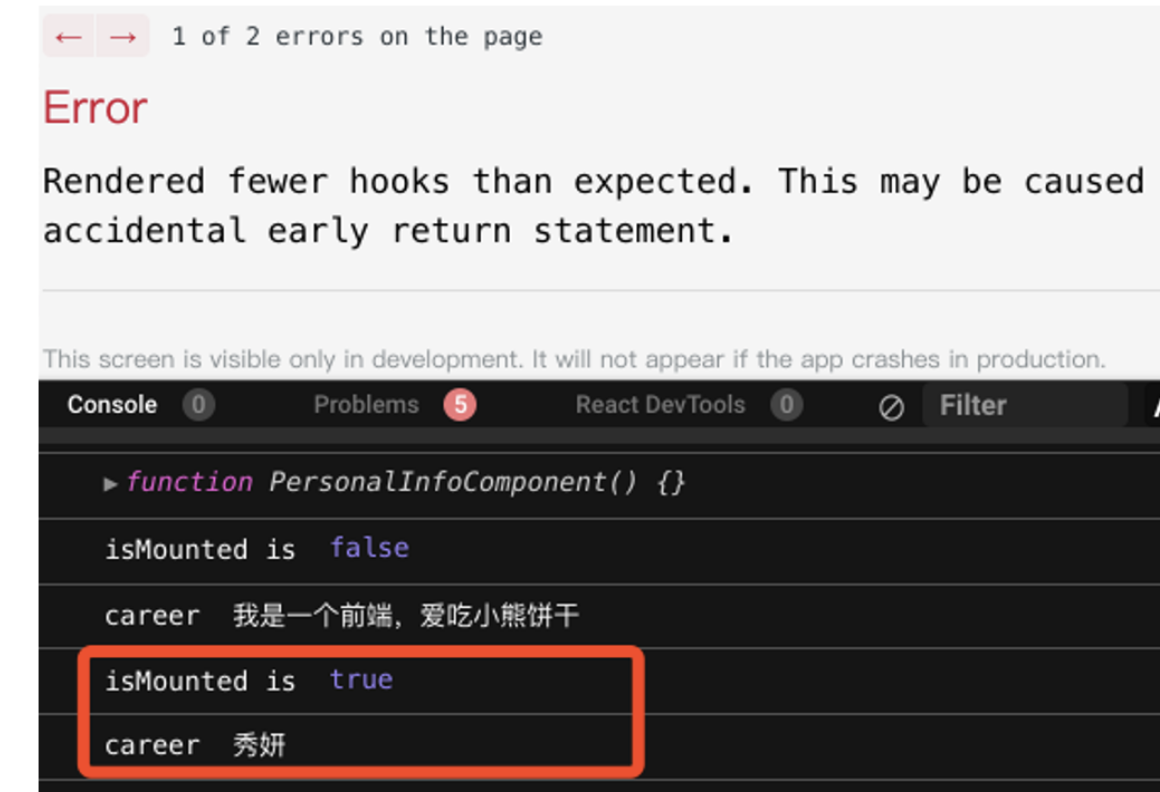Click the 'Rendered fewer hooks' error message
The width and height of the screenshot is (1160, 792).
click(594, 206)
